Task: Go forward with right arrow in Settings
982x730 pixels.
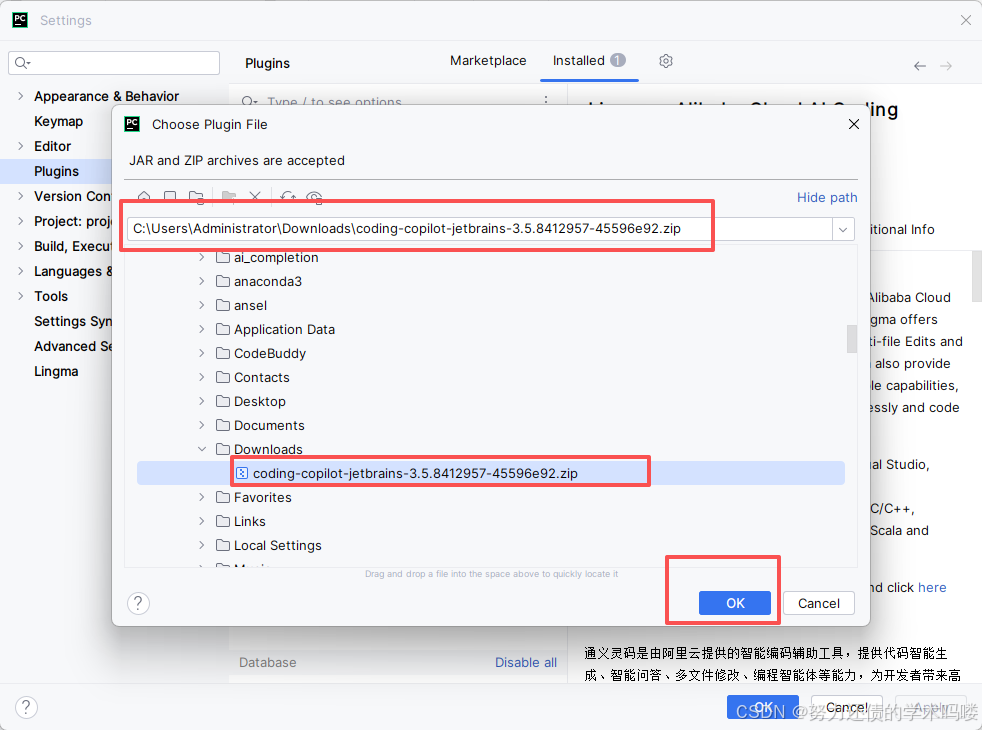Action: click(x=946, y=66)
